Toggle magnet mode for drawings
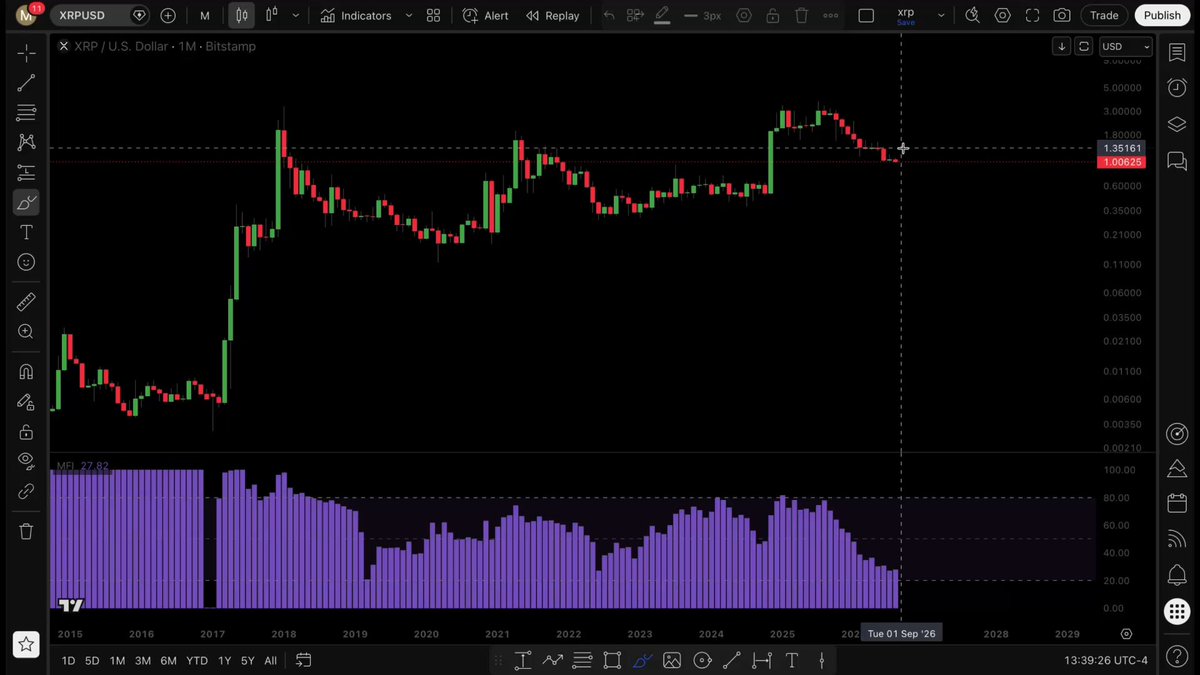The image size is (1200, 675). click(26, 372)
